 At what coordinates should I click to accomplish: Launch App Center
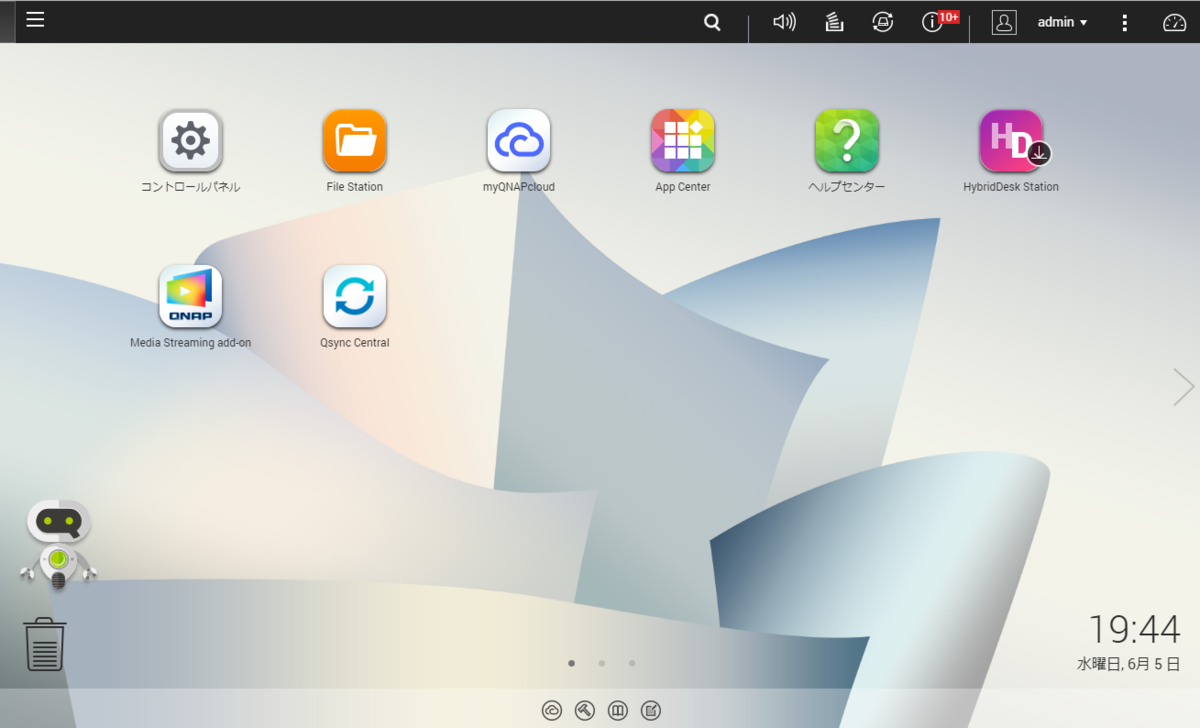[x=682, y=140]
